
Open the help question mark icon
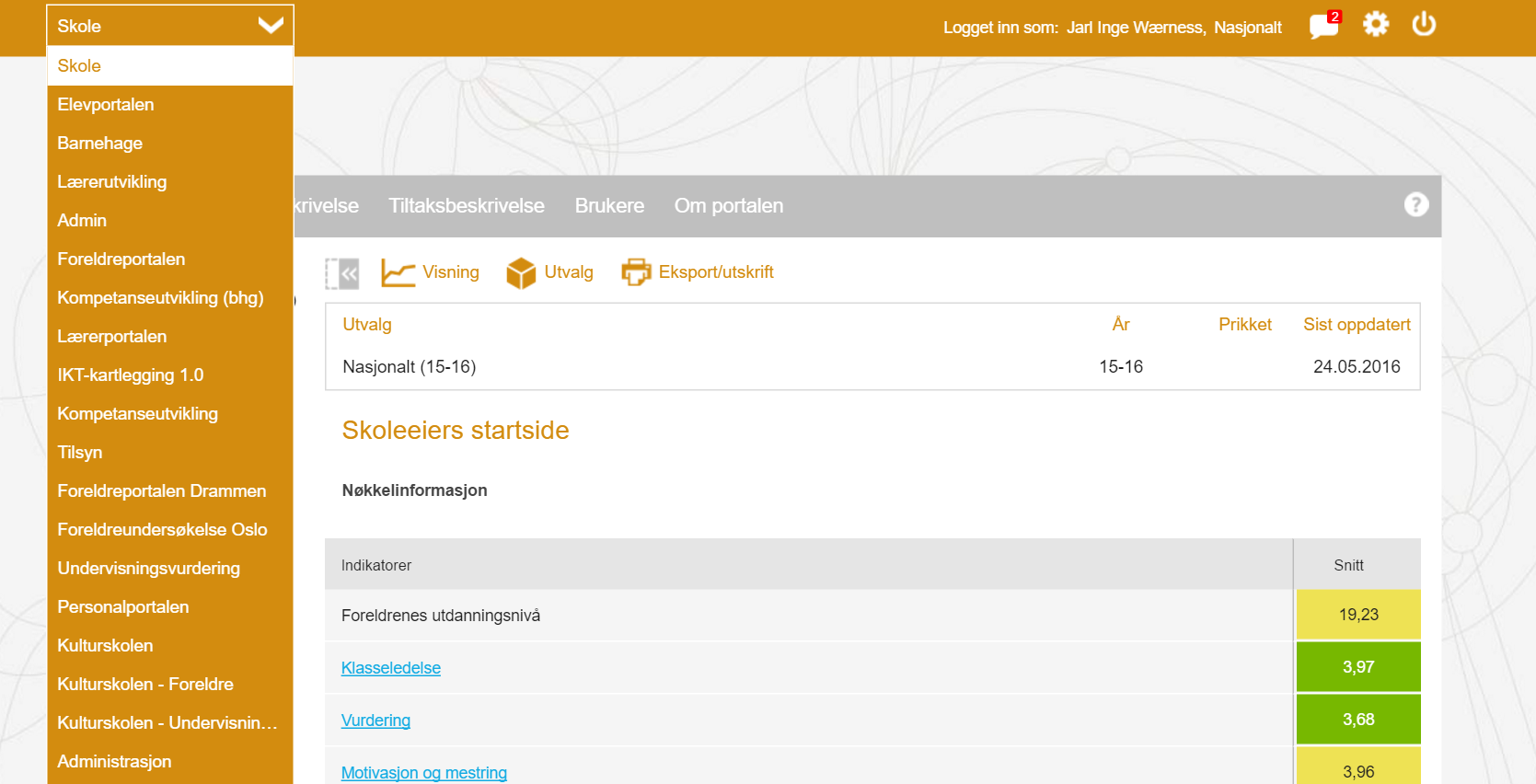coord(1416,204)
